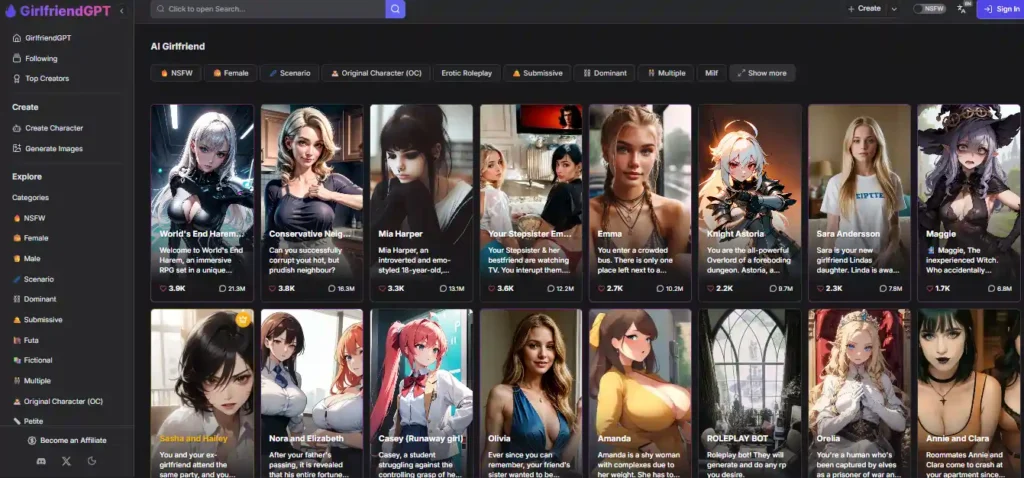Click the GirlfriendGPT flame logo
The image size is (1024, 478).
[x=10, y=10]
